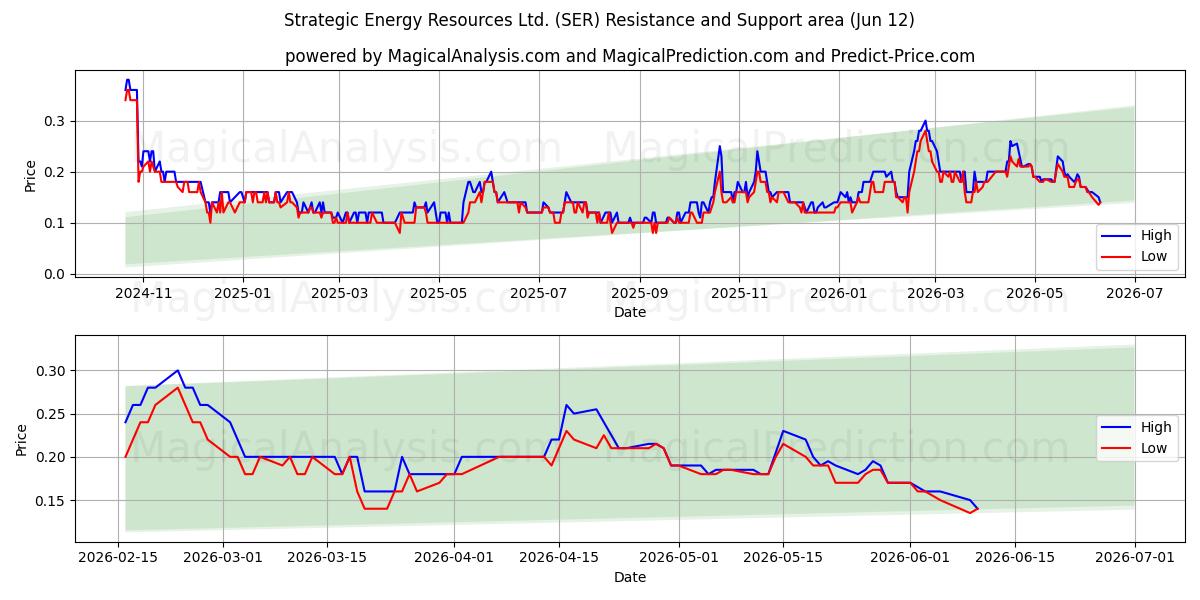Screen dimensions: 1200x600
Task: Click the '2026-05' tick label in top chart
Action: (x=1035, y=293)
